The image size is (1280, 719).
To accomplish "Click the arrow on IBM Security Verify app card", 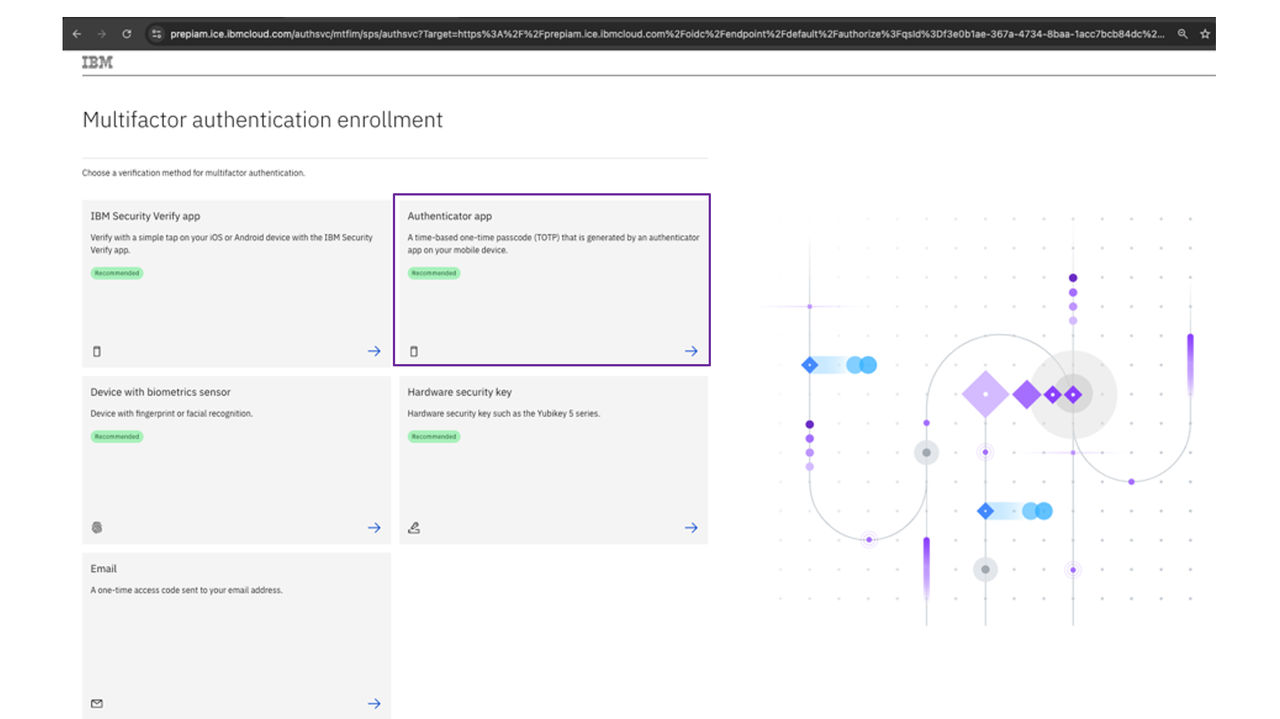I will [374, 351].
